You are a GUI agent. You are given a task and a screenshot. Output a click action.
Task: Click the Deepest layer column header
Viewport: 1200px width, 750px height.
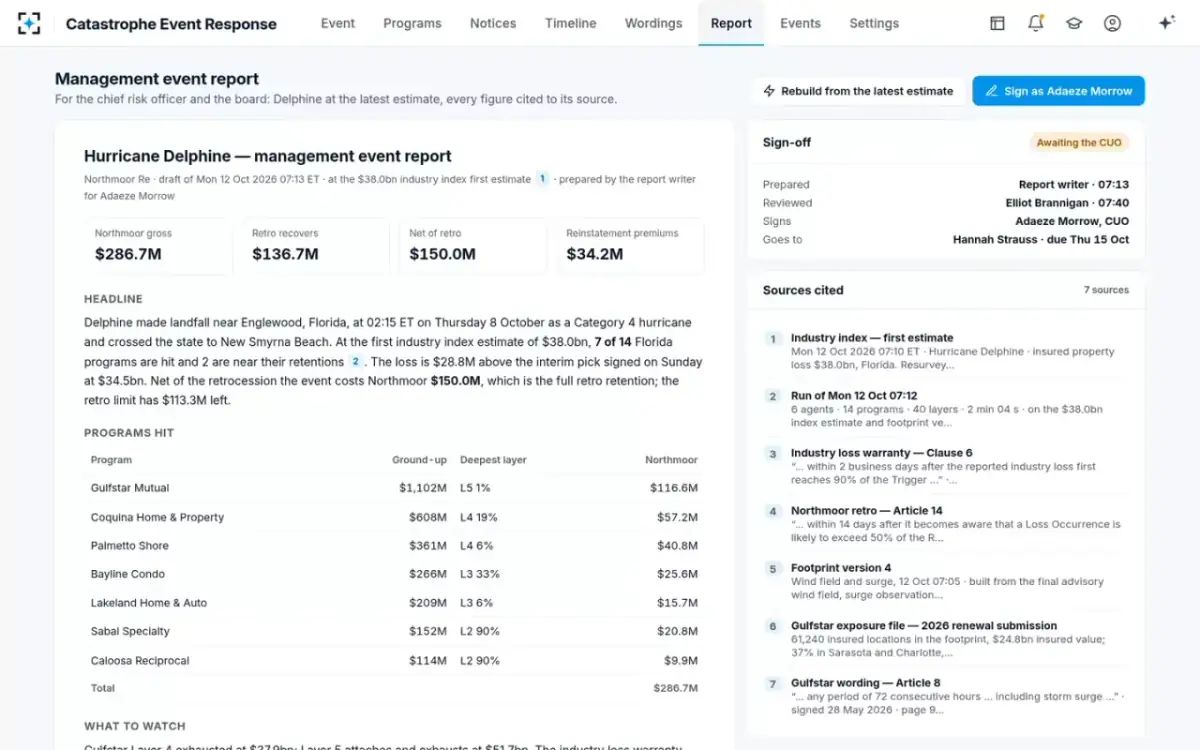click(x=493, y=460)
